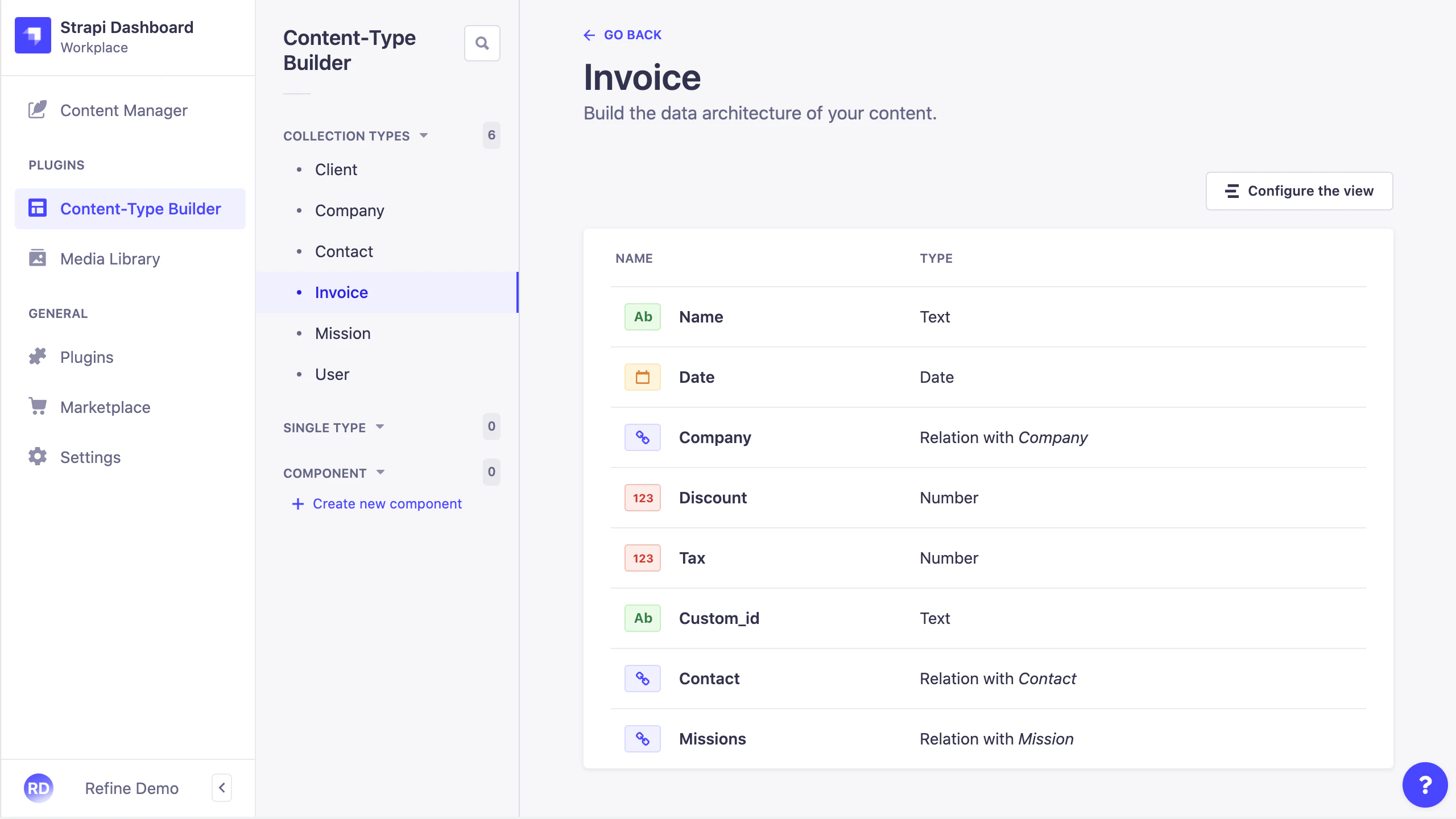Click the GO BACK link
The width and height of the screenshot is (1456, 819).
click(x=623, y=35)
